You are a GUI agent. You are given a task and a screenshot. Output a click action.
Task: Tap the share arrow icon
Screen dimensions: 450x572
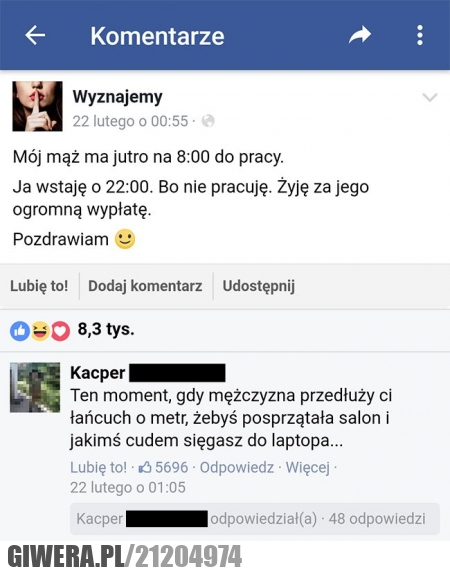tap(360, 35)
